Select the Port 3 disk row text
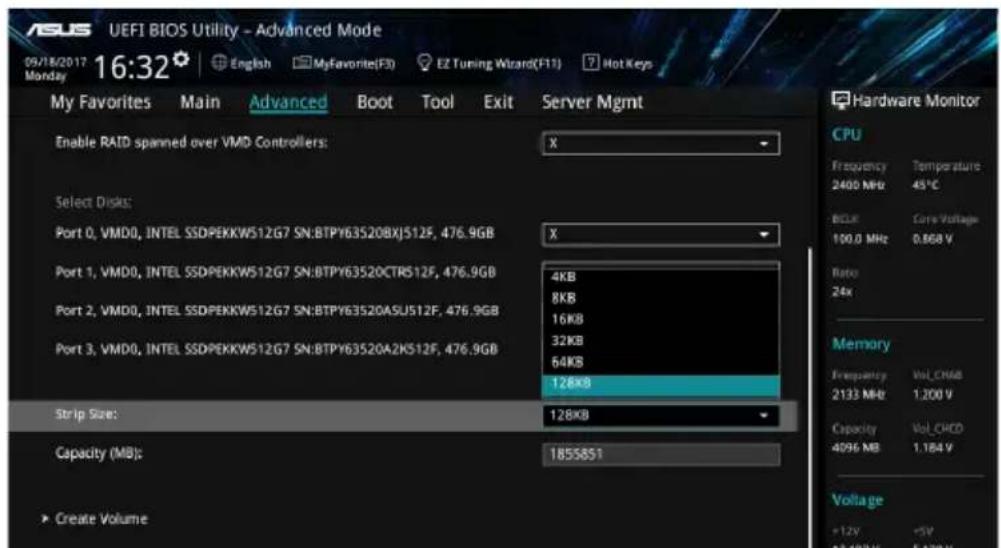This screenshot has height=548, width=1001. pos(276,349)
